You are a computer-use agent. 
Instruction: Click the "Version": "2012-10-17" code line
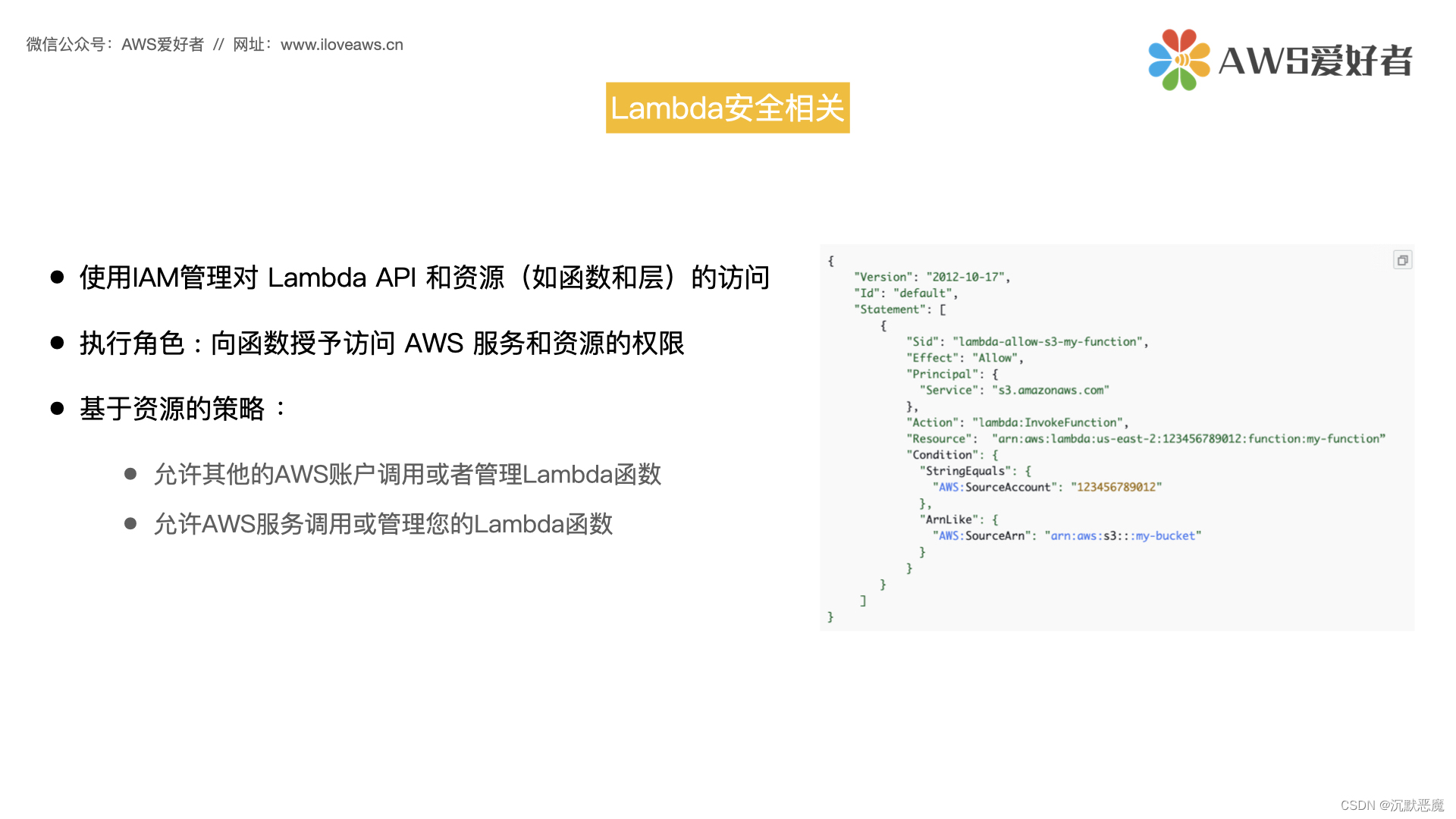(932, 277)
